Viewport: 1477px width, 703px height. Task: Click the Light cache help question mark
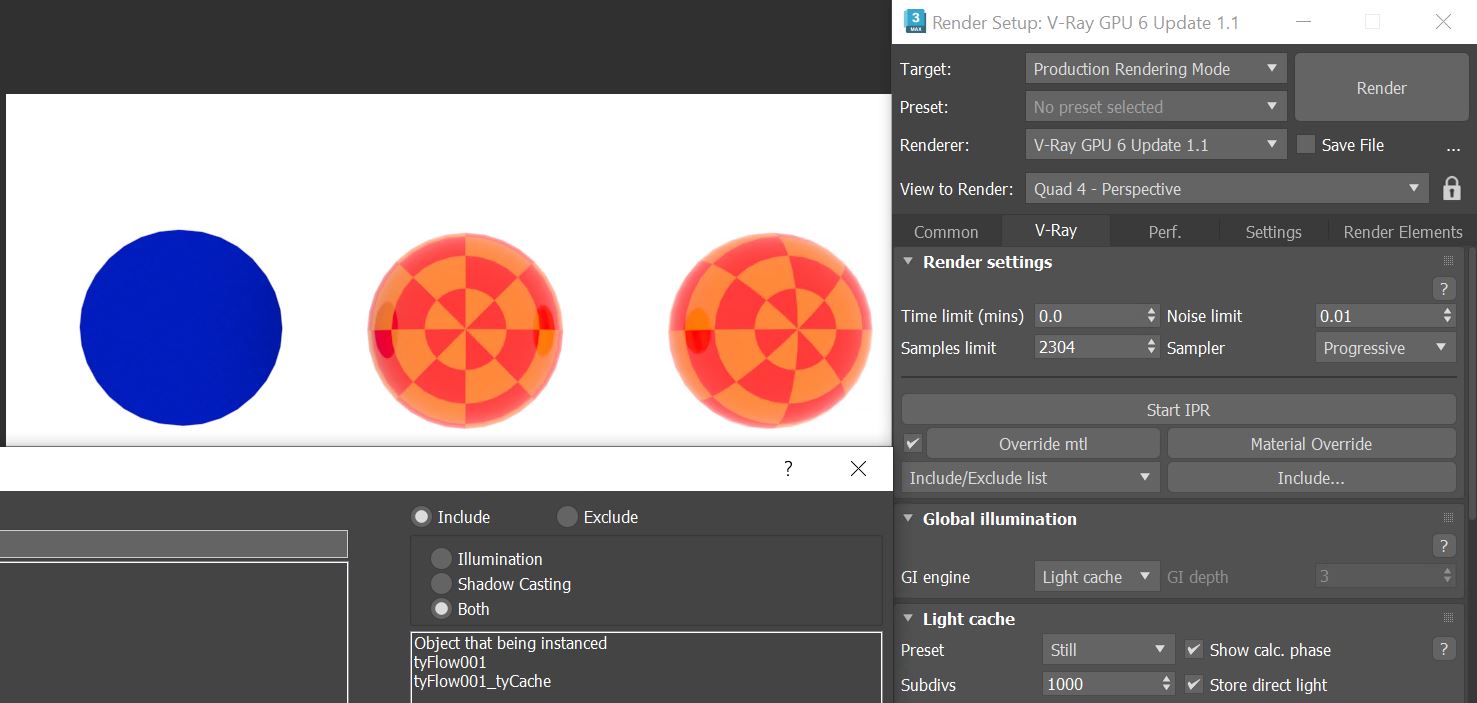coord(1443,649)
